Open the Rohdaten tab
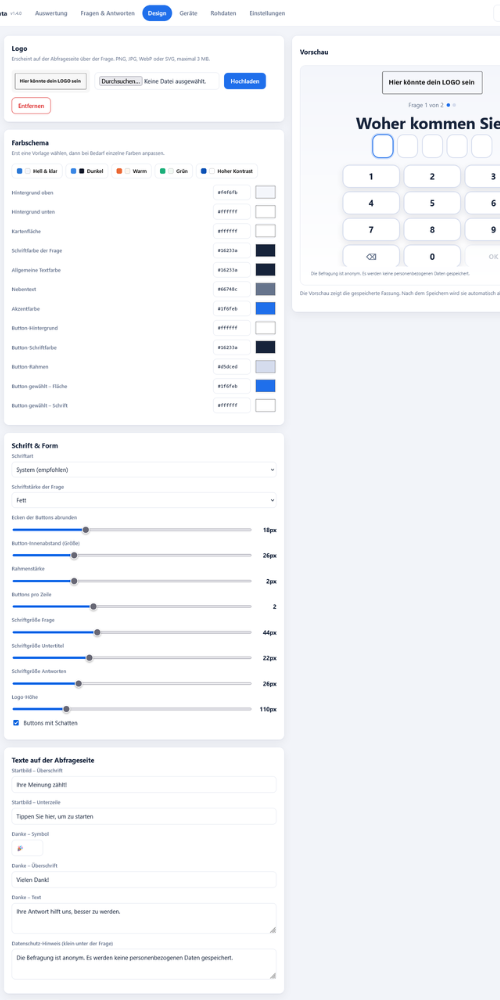 click(223, 13)
